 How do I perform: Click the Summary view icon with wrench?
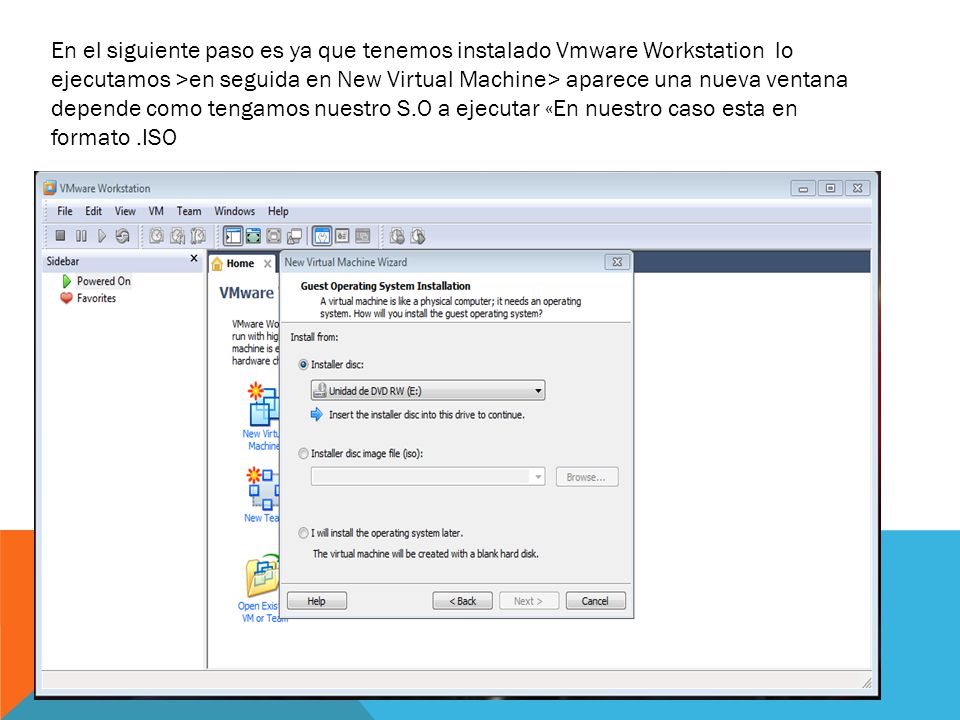coord(322,236)
